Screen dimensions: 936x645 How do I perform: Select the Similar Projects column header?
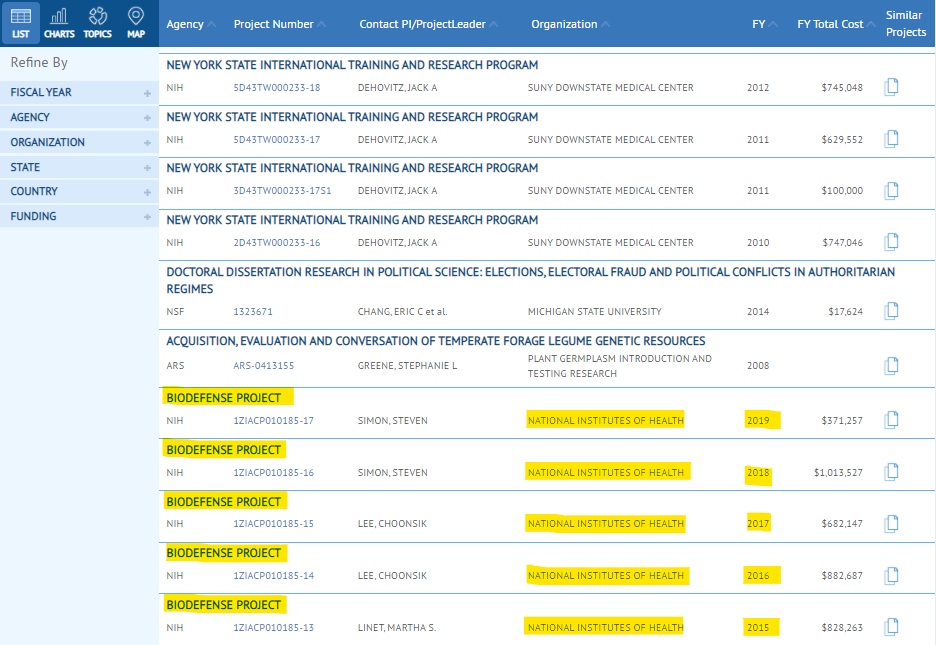point(906,24)
